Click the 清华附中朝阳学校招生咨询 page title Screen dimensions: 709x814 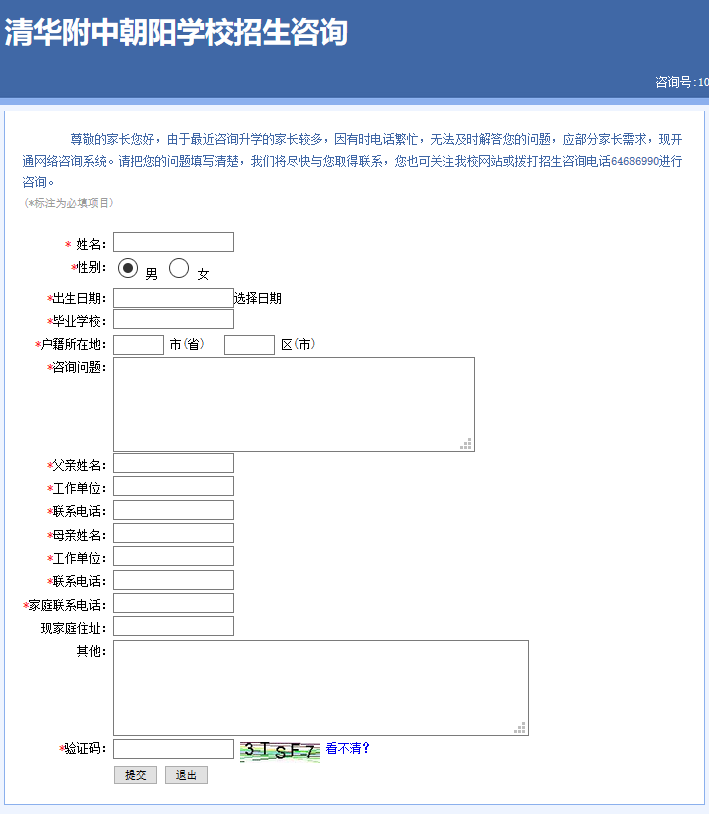pyautogui.click(x=176, y=33)
